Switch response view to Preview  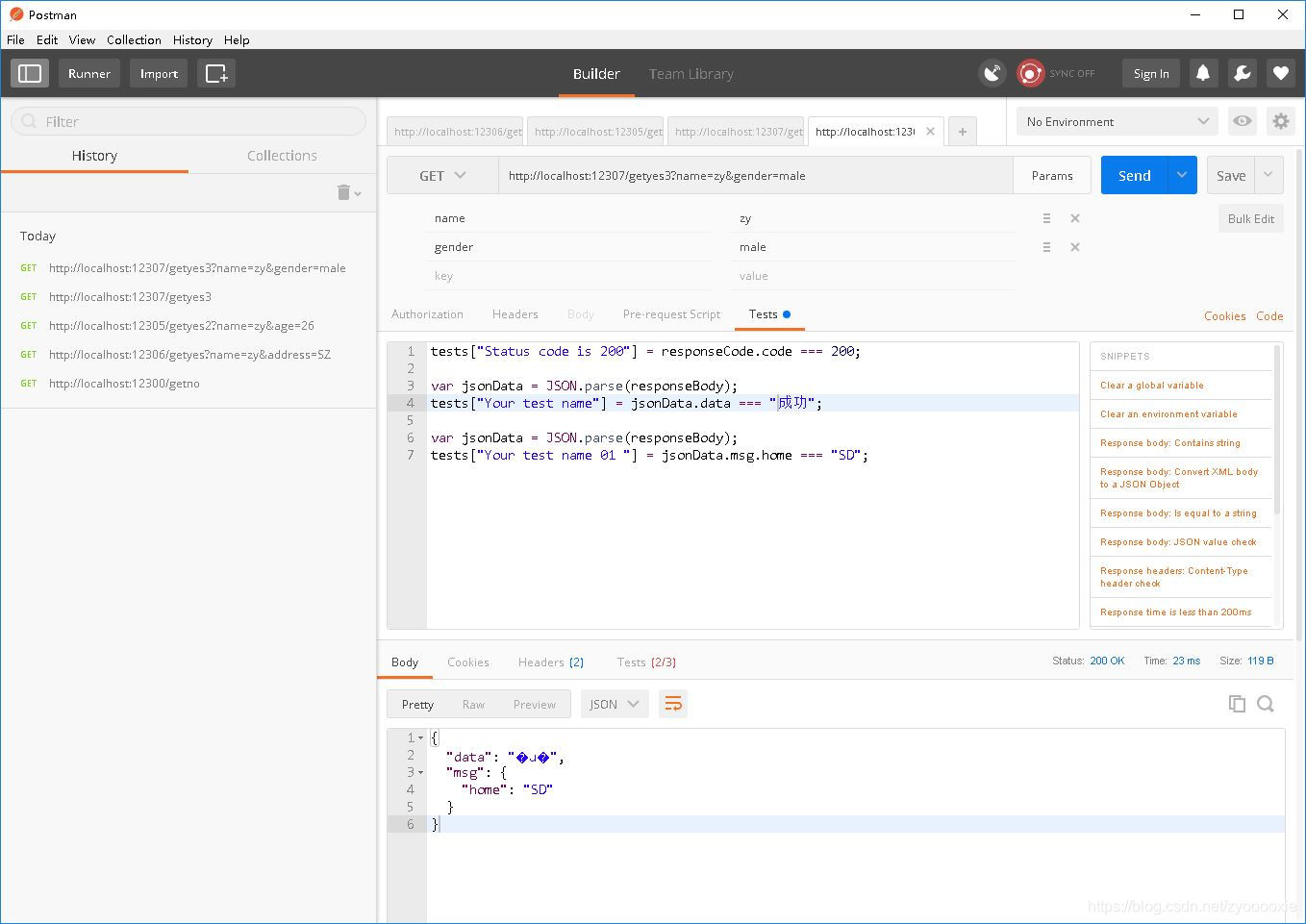(x=534, y=704)
